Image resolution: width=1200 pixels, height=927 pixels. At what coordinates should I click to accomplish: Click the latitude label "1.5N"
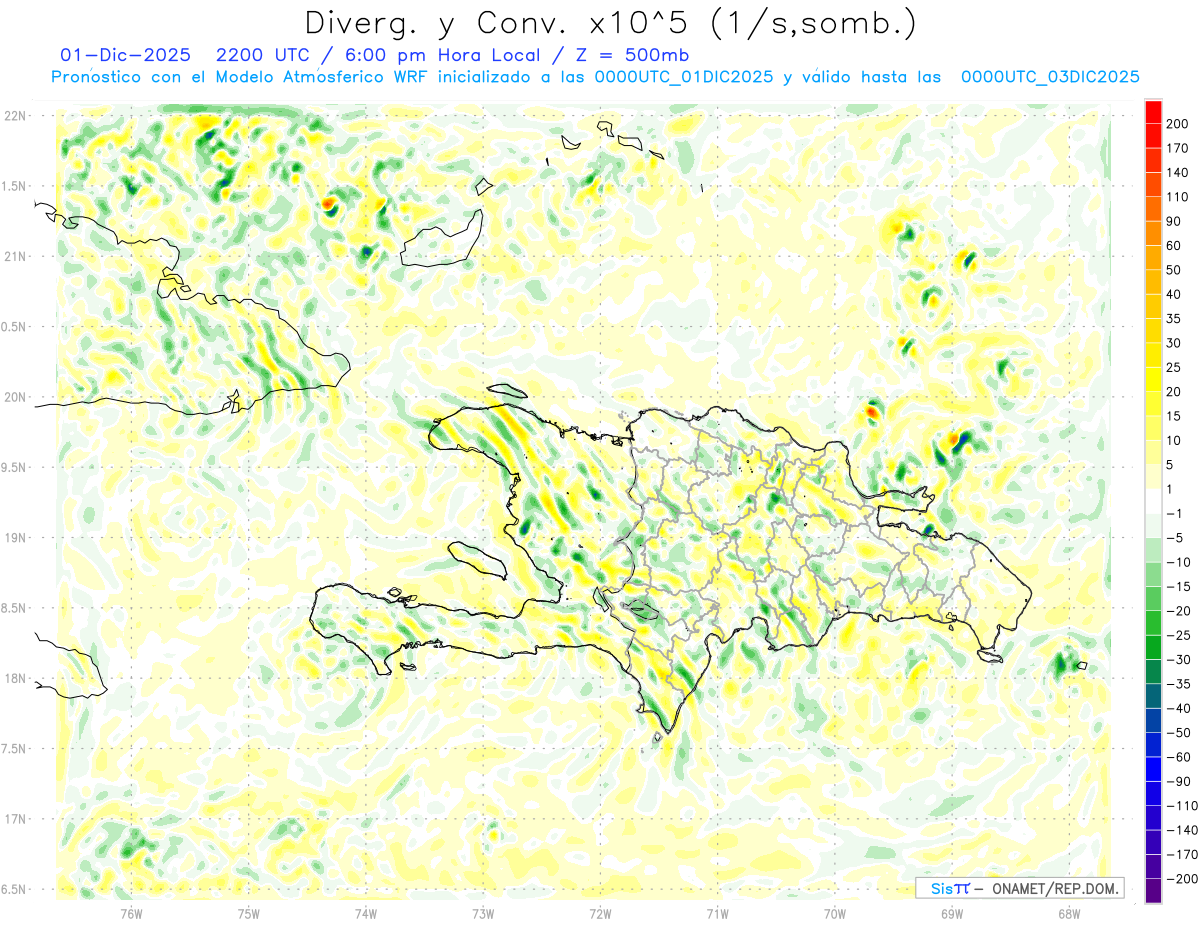point(14,186)
